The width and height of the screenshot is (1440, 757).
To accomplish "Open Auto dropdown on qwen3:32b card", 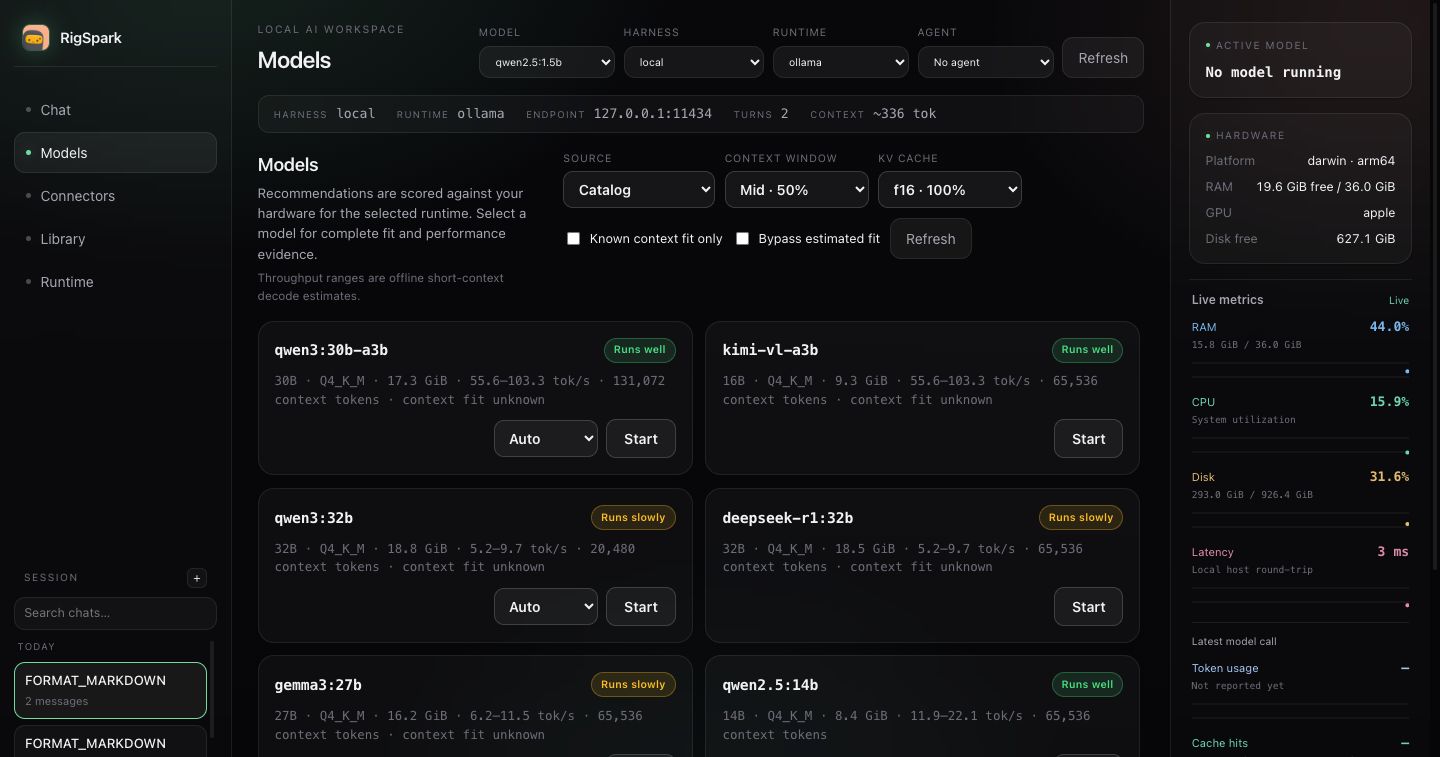I will [x=546, y=607].
